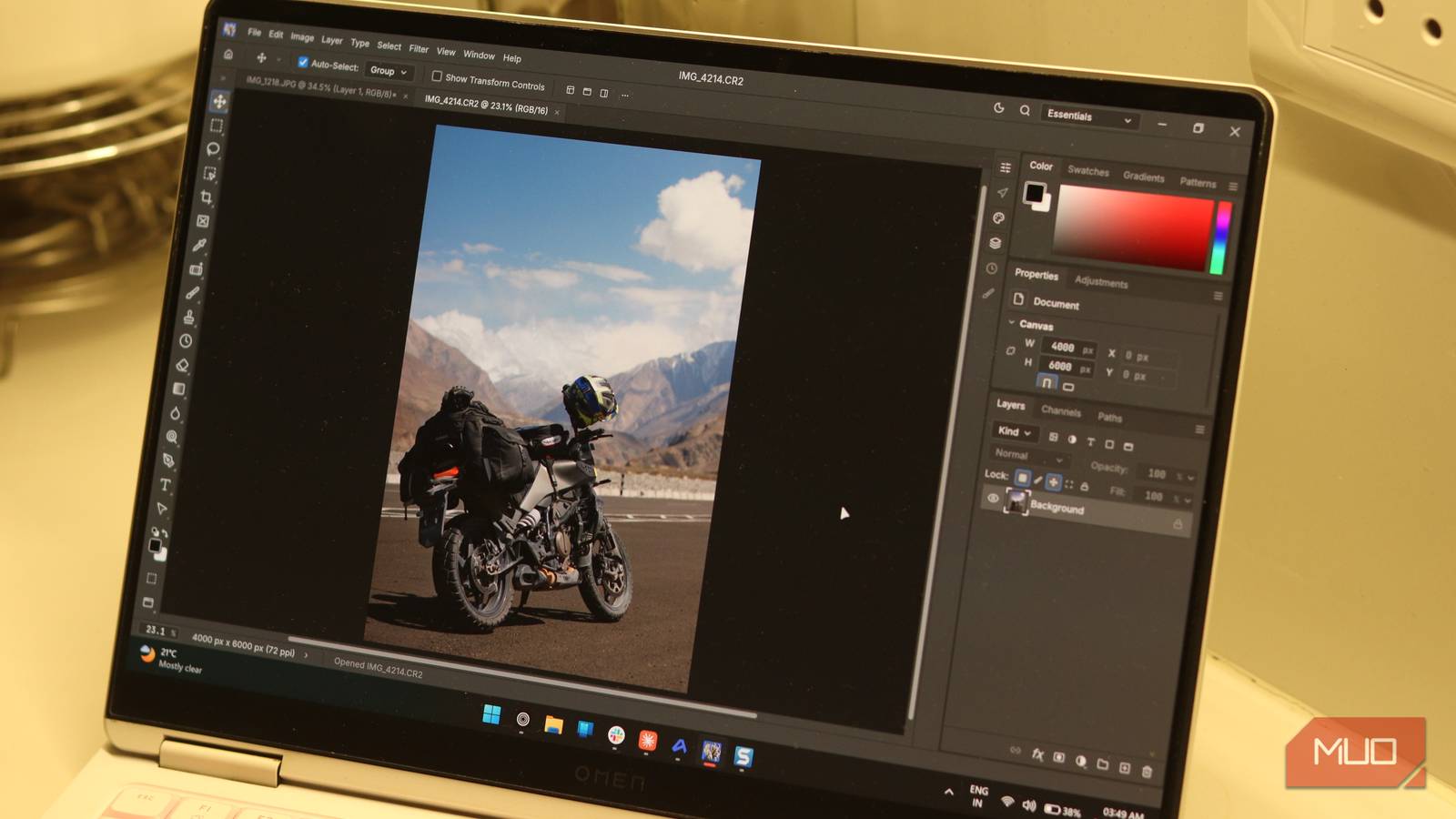Click the hue spectrum slider
This screenshot has width=1456, height=819.
[x=1220, y=238]
